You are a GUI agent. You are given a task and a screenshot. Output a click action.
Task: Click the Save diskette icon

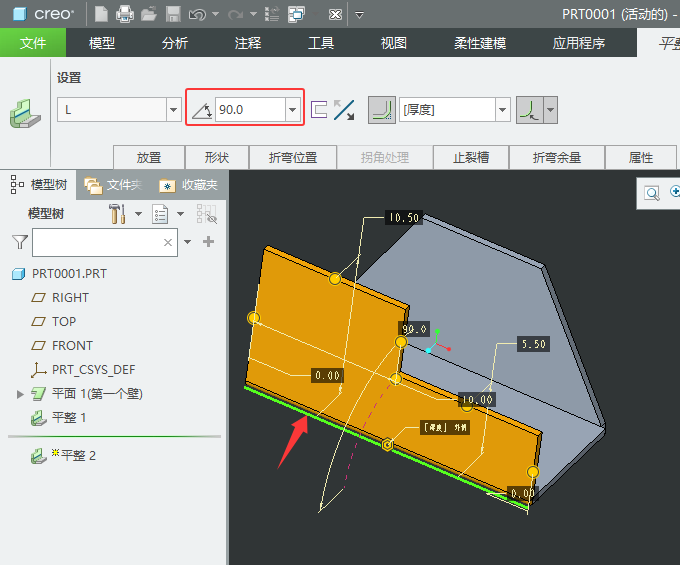point(173,14)
